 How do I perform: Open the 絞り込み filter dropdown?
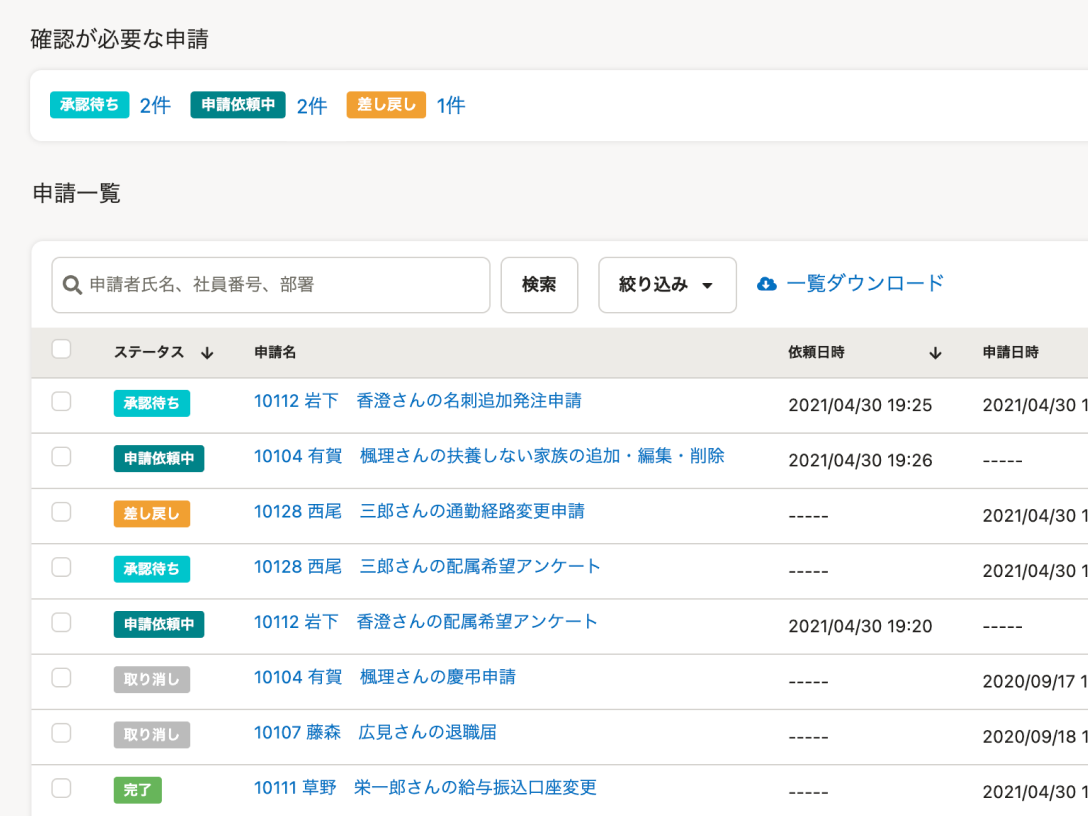(667, 284)
